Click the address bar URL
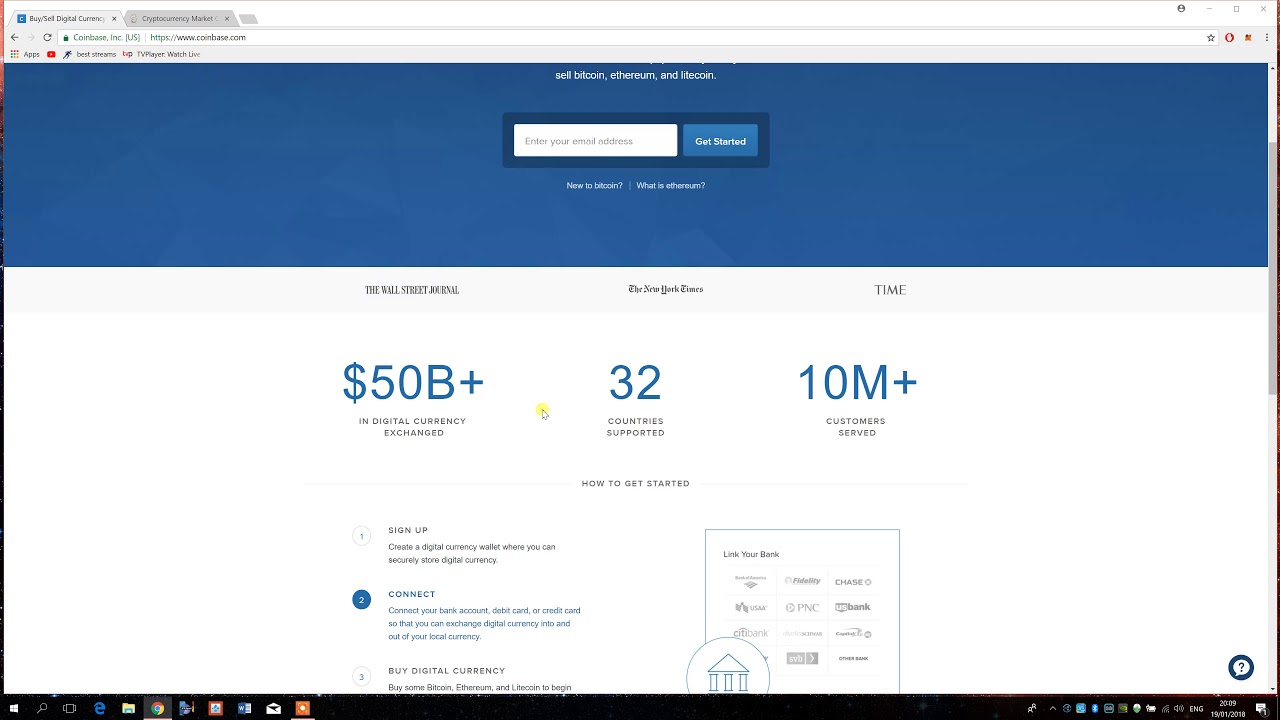The height and width of the screenshot is (720, 1280). click(x=198, y=37)
